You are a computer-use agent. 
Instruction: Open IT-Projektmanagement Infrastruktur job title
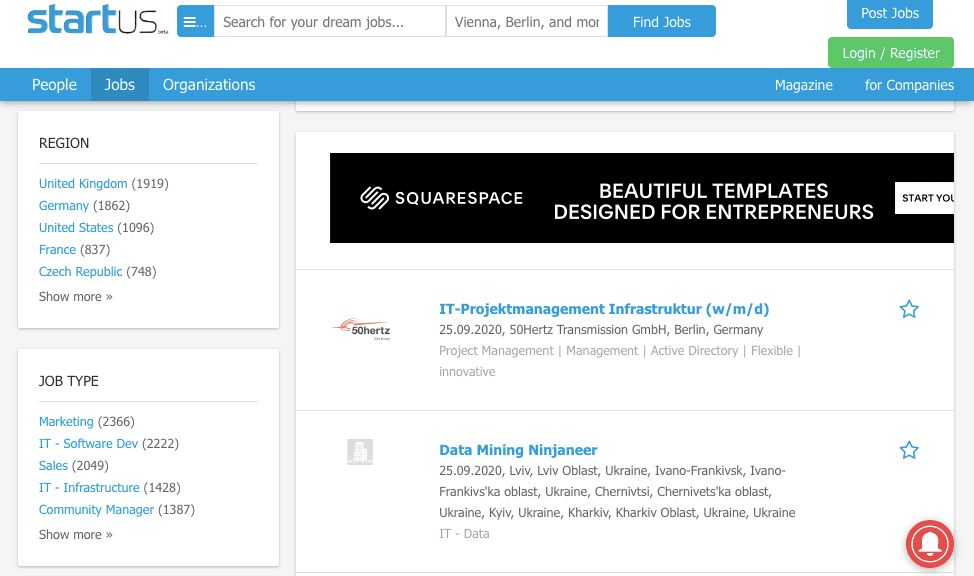point(604,309)
